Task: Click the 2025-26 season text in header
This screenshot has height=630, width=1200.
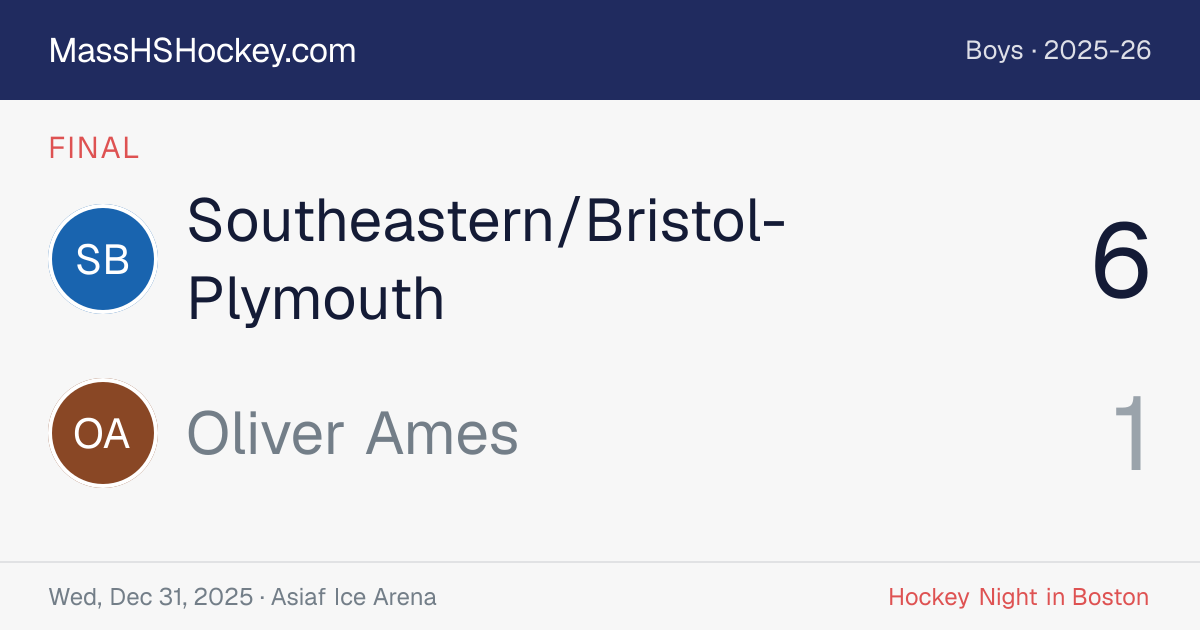Action: click(1098, 50)
